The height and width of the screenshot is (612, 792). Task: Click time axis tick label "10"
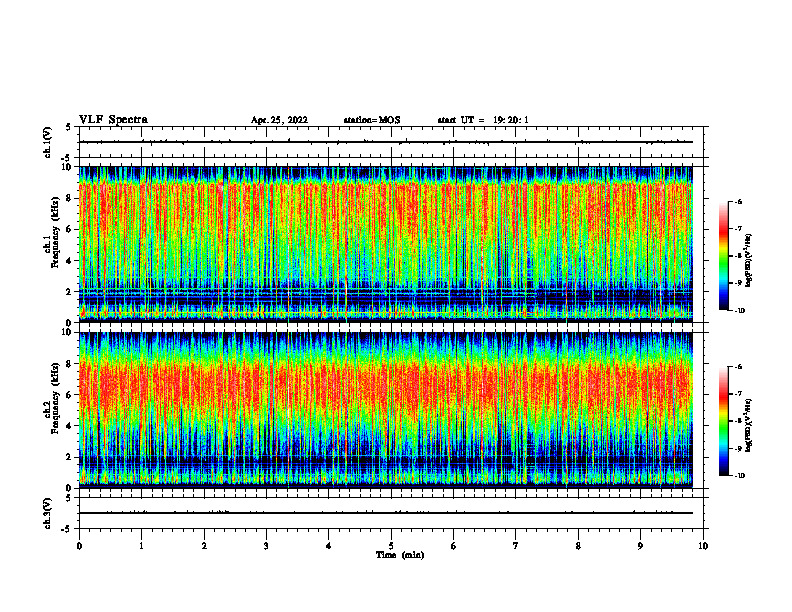[x=703, y=546]
